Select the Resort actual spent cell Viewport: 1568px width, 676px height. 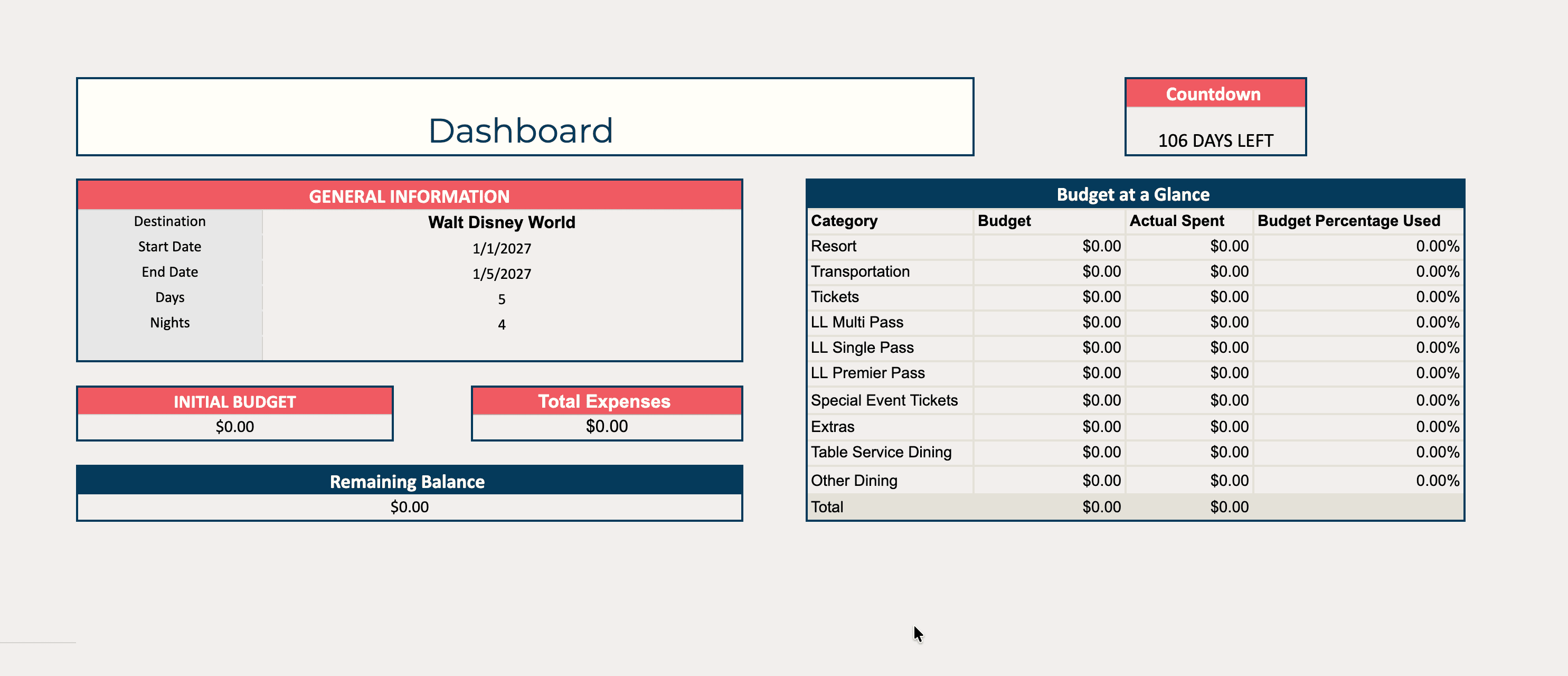tap(1189, 246)
